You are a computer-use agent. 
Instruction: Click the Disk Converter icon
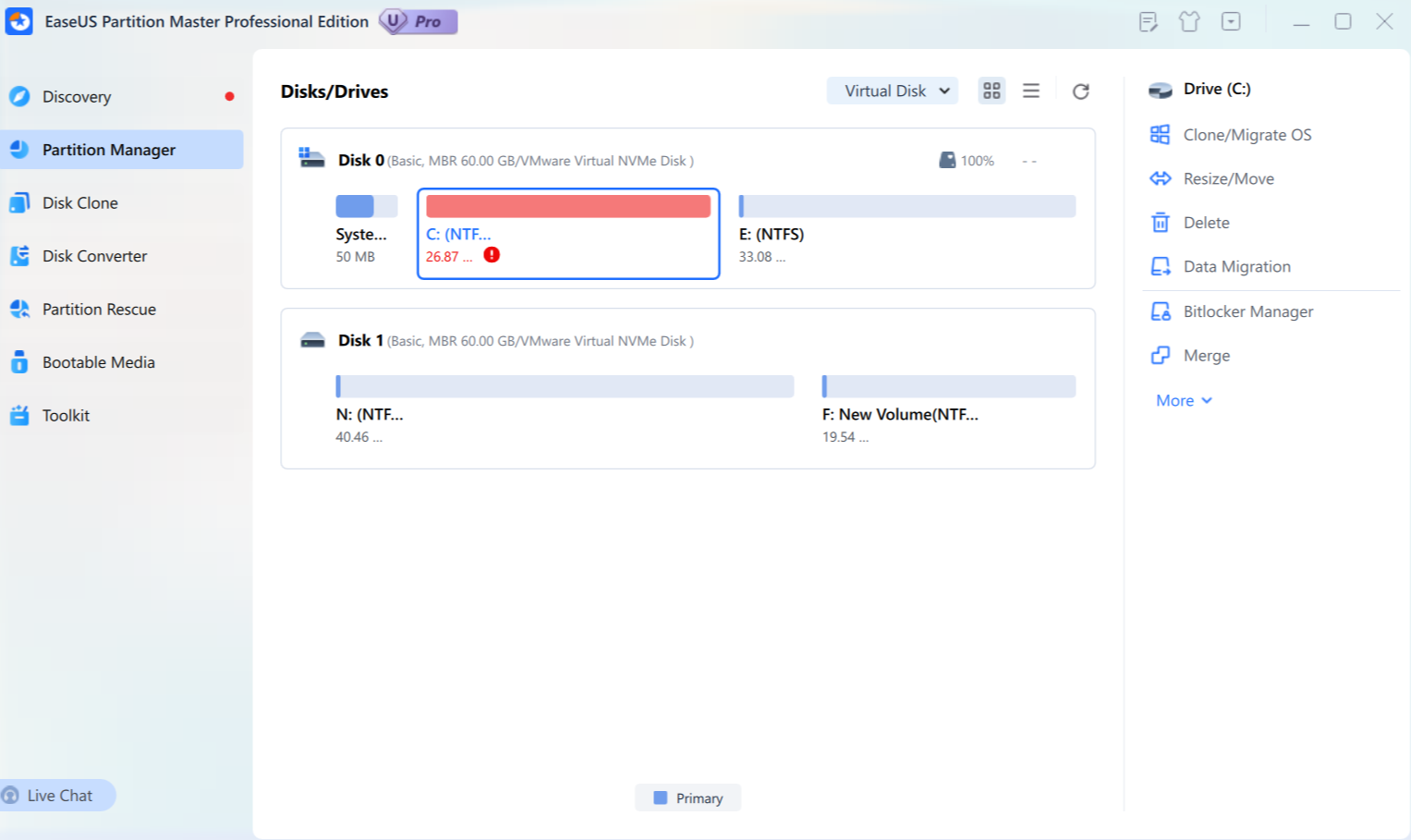tap(19, 256)
